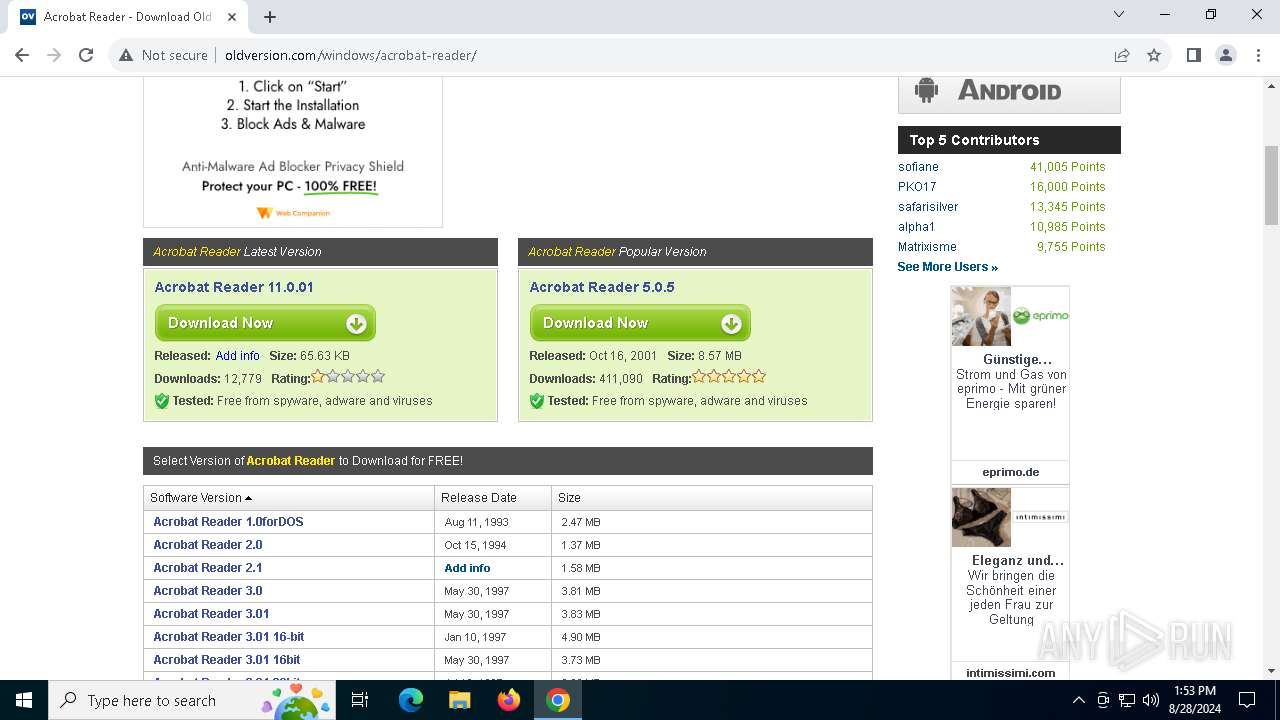This screenshot has height=720, width=1280.
Task: View contributor safarisilver's profile
Action: 928,207
